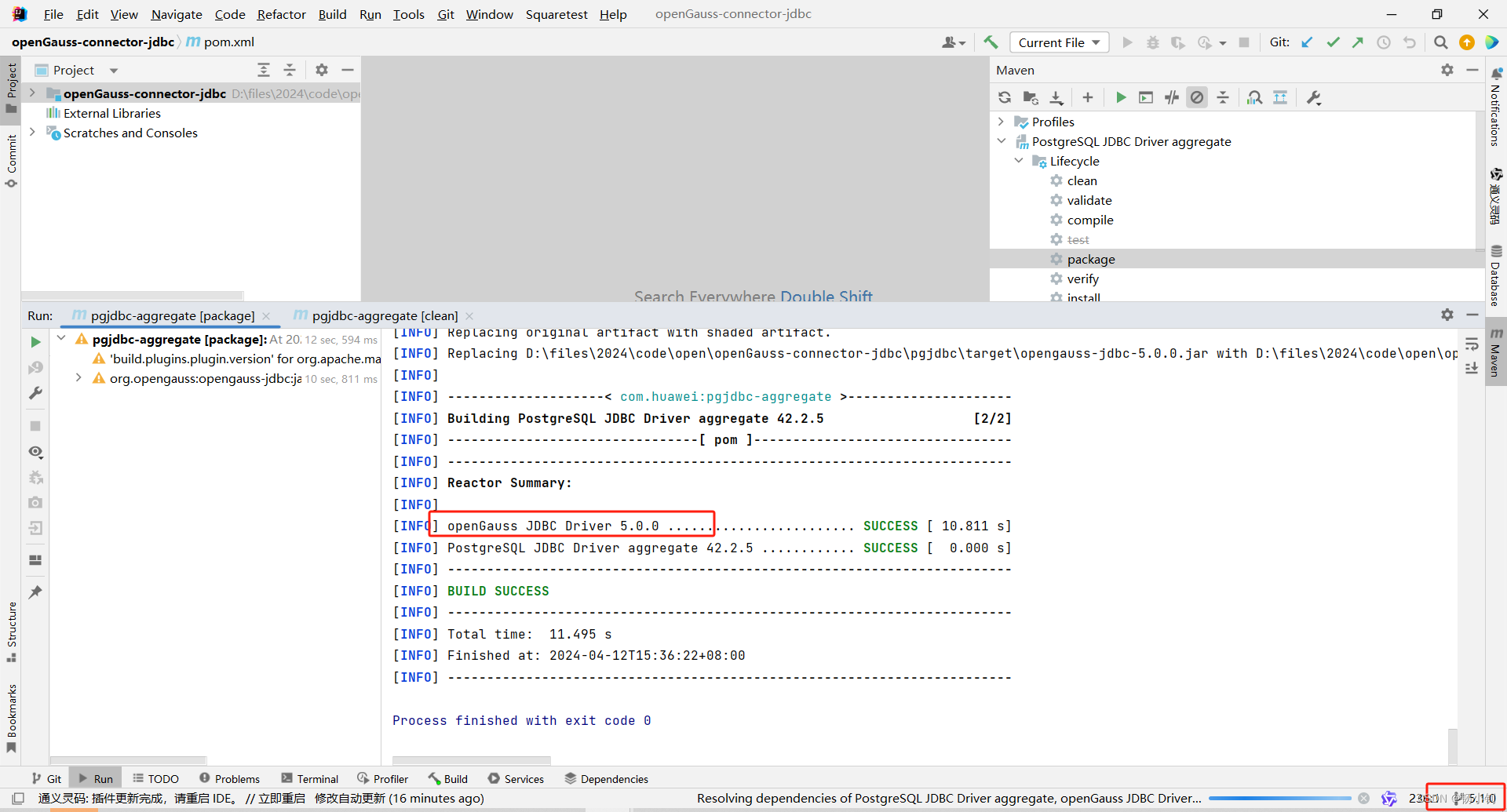Click Git commit checkmark icon
Screen dimensions: 1507x812
1333,42
